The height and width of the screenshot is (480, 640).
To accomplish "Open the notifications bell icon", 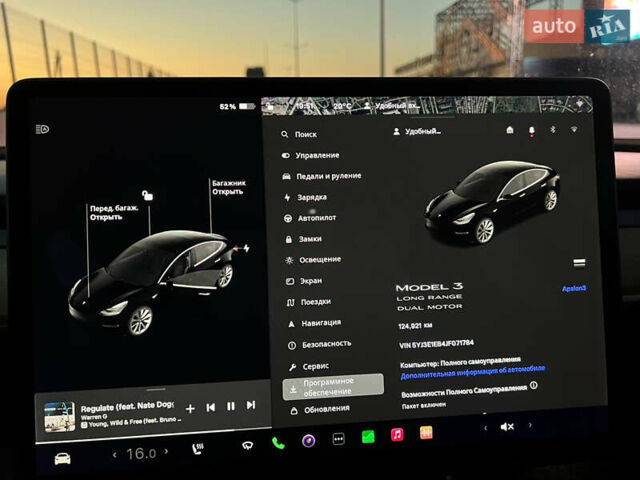I will pyautogui.click(x=531, y=131).
